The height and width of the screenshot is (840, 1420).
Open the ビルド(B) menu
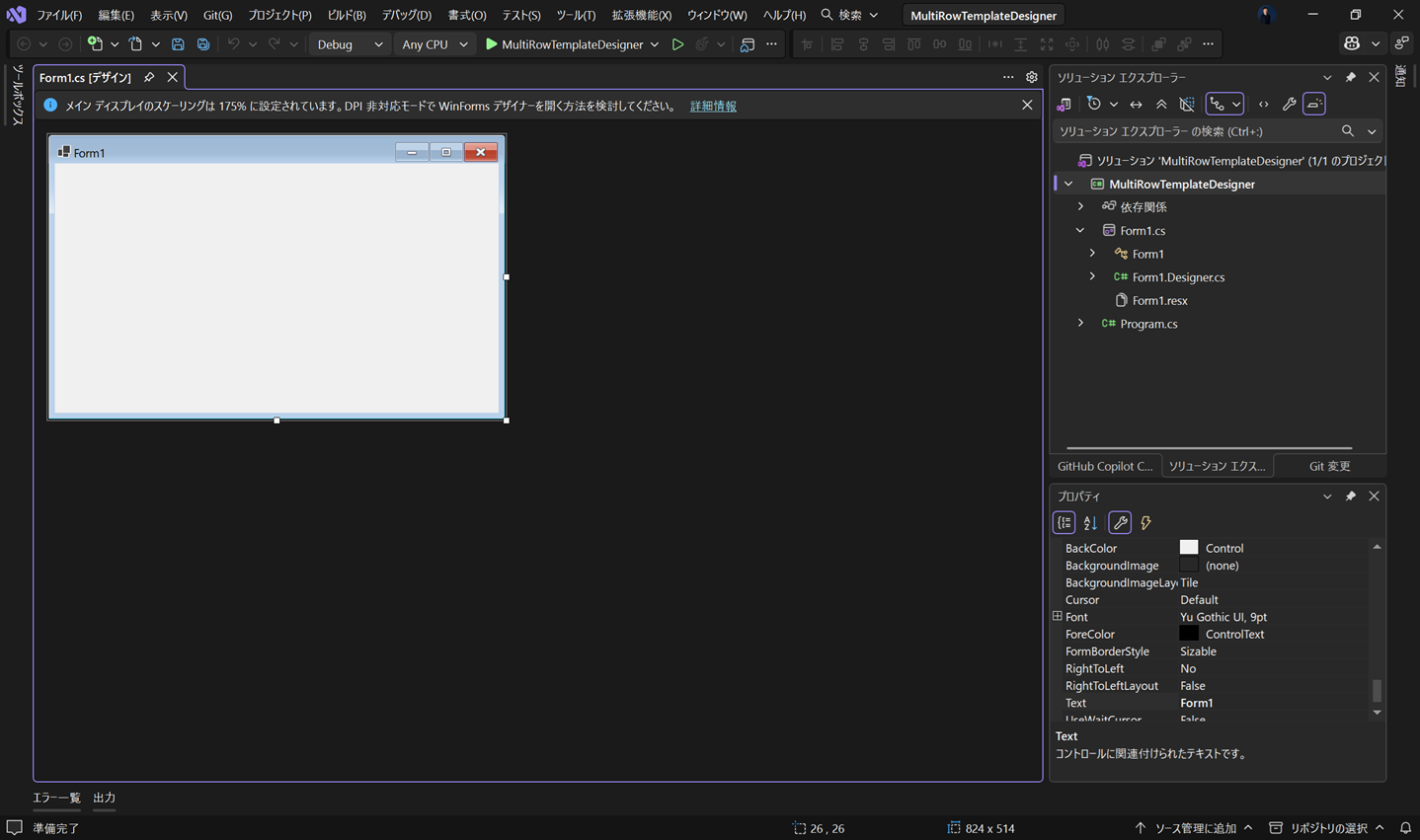pos(347,15)
